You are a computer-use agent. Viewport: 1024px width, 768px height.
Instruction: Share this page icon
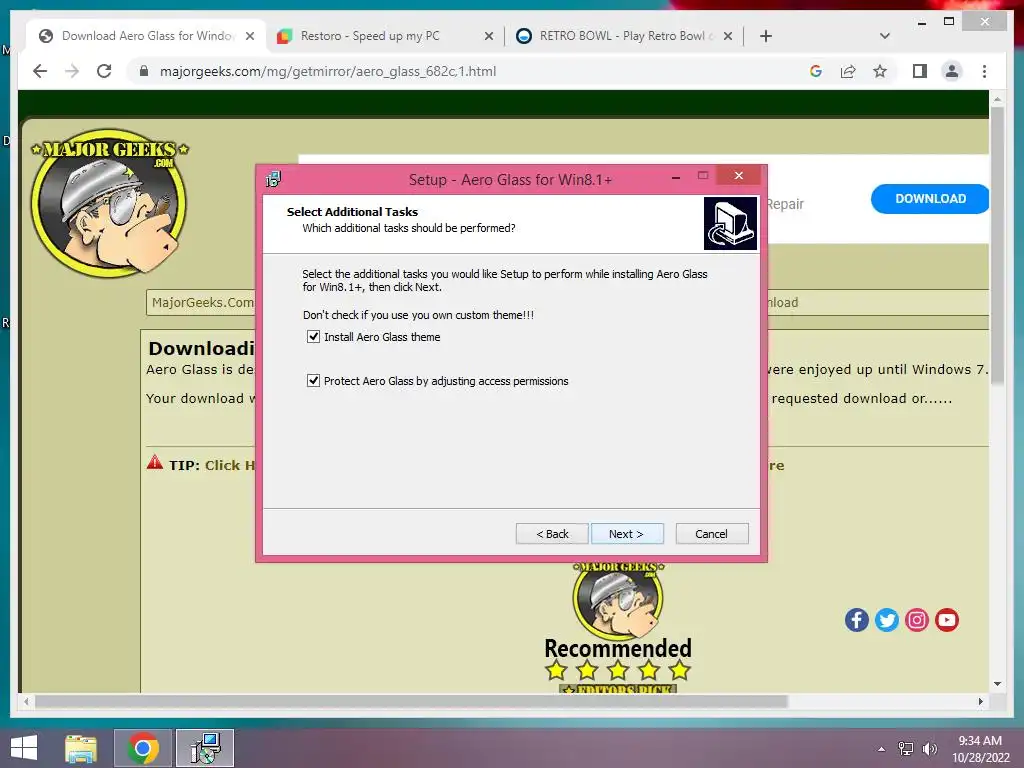click(x=848, y=71)
